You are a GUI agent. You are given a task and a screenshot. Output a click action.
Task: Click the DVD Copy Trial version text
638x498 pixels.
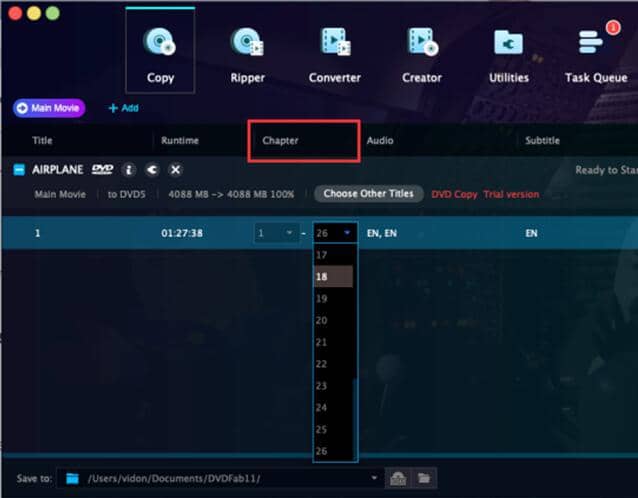tap(485, 194)
